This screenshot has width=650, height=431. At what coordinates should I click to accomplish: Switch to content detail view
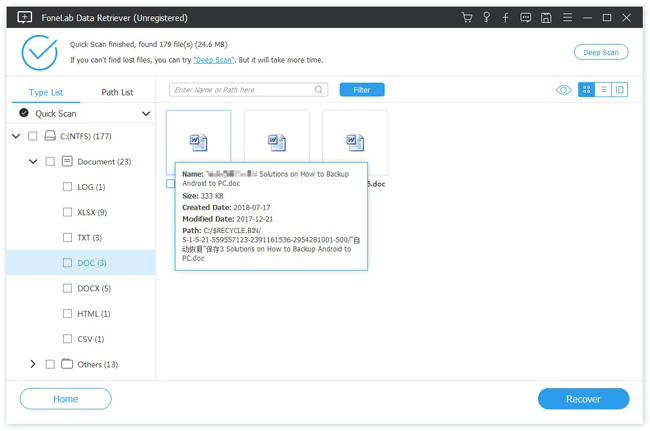[x=619, y=90]
